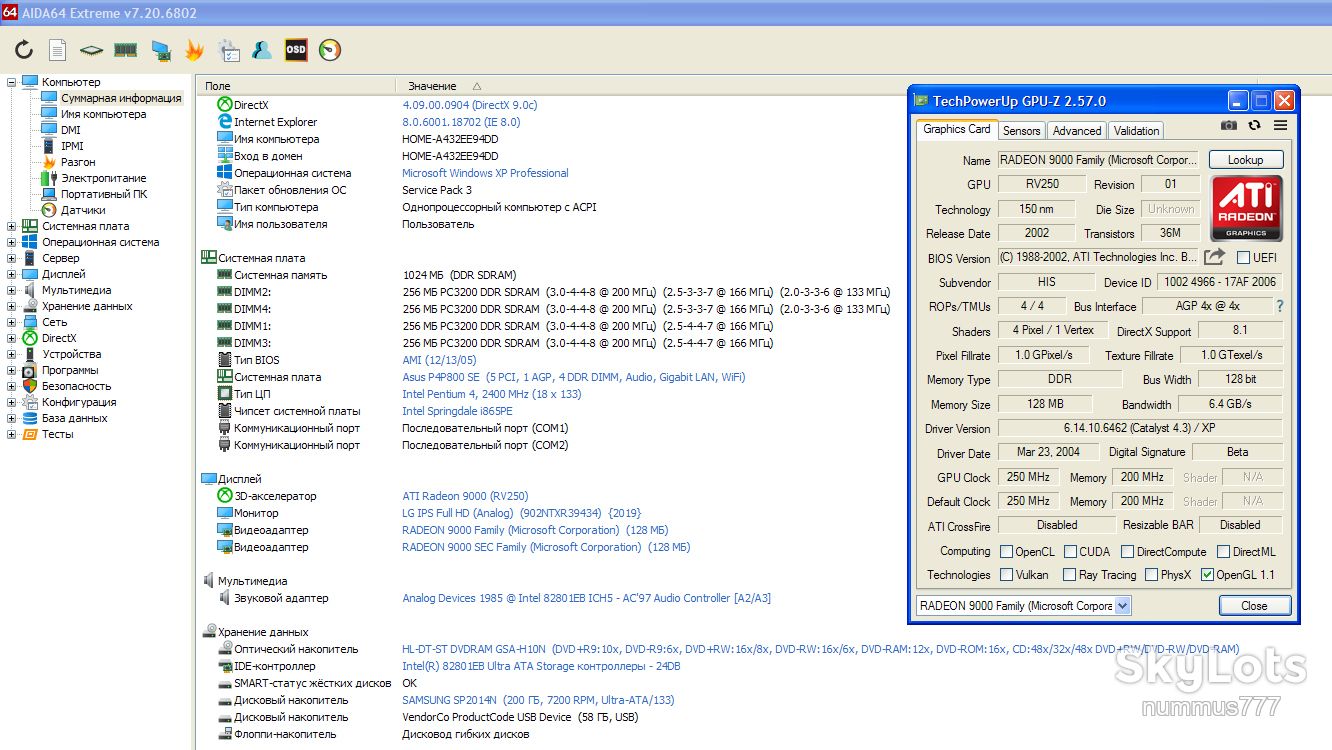Toggle the OpenCL checkbox
This screenshot has height=750, width=1332.
[x=1006, y=551]
